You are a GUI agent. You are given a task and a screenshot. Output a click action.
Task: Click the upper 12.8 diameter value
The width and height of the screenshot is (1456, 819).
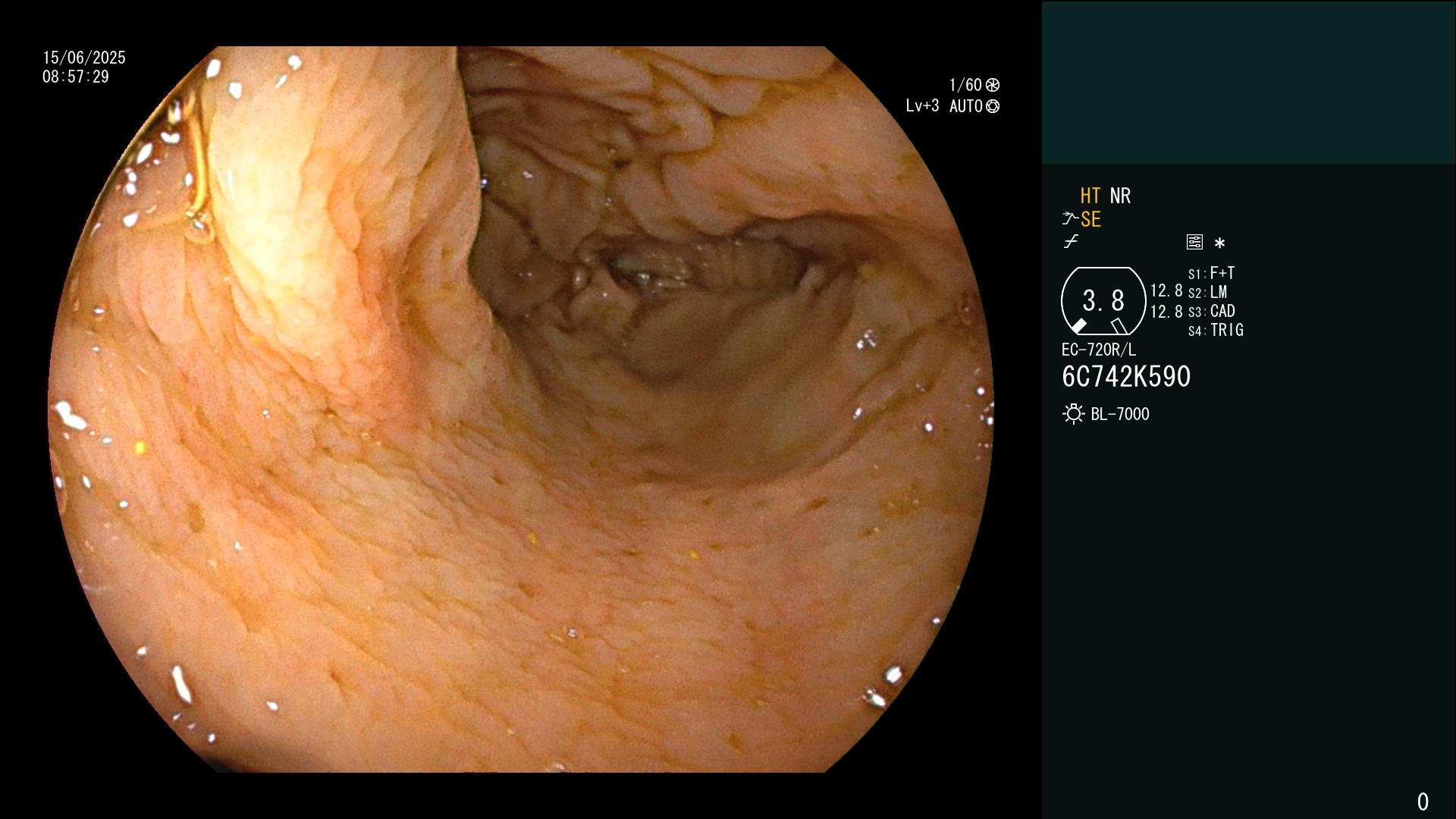pos(1166,290)
